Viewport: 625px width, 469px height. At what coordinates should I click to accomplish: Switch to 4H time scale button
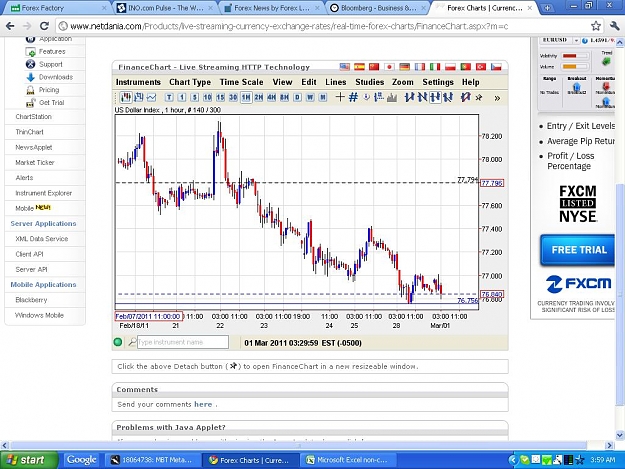coord(271,98)
